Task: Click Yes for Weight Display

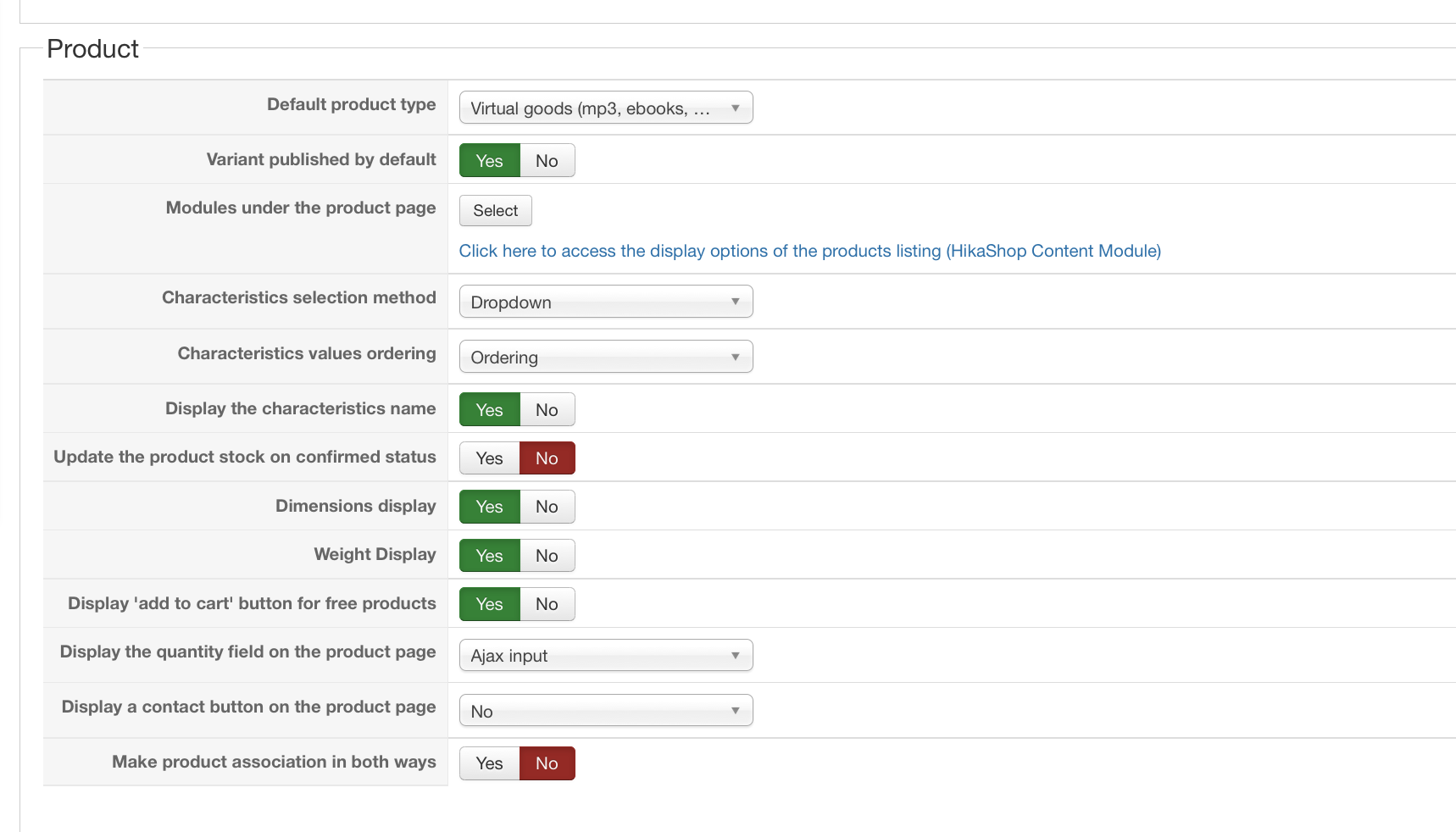Action: (x=489, y=556)
